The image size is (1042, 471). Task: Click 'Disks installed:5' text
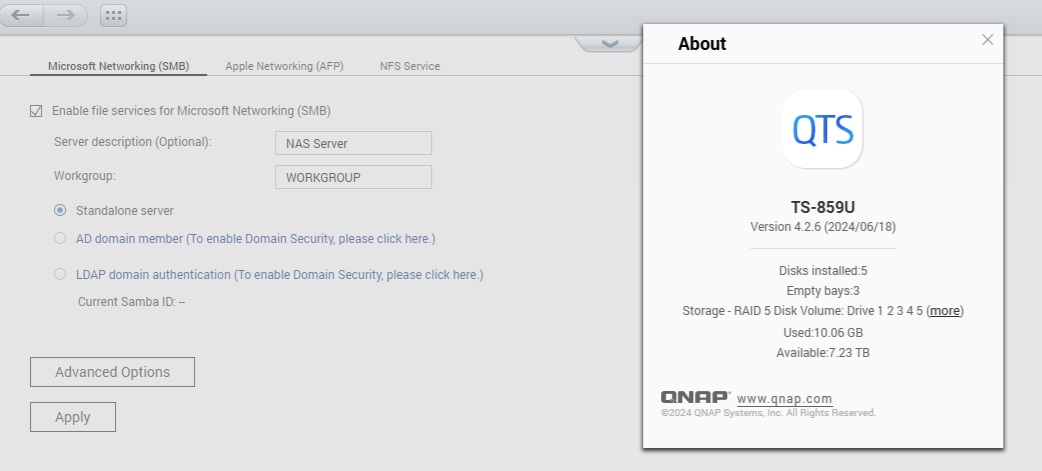[x=823, y=271]
